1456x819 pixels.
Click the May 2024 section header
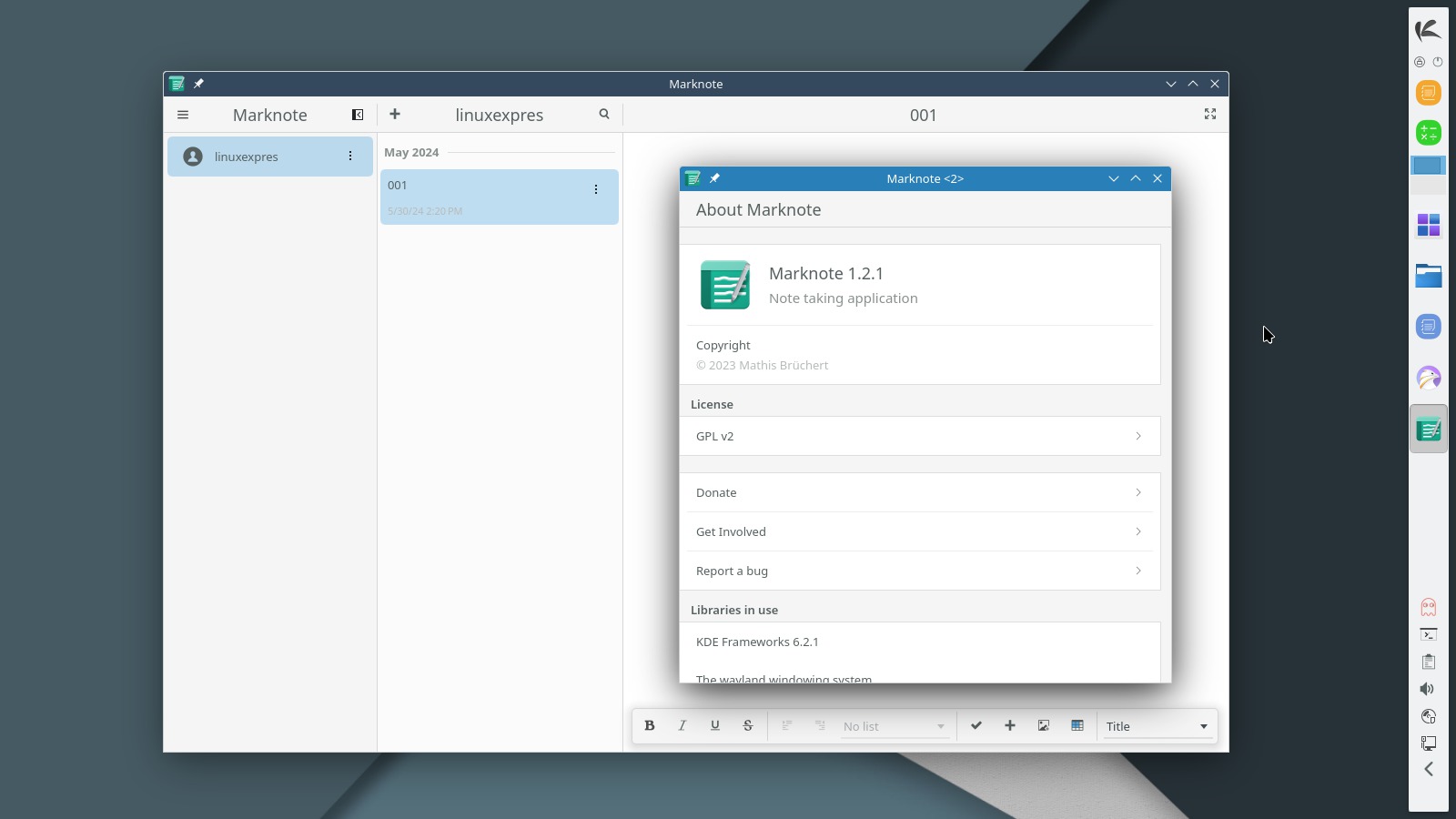point(411,152)
